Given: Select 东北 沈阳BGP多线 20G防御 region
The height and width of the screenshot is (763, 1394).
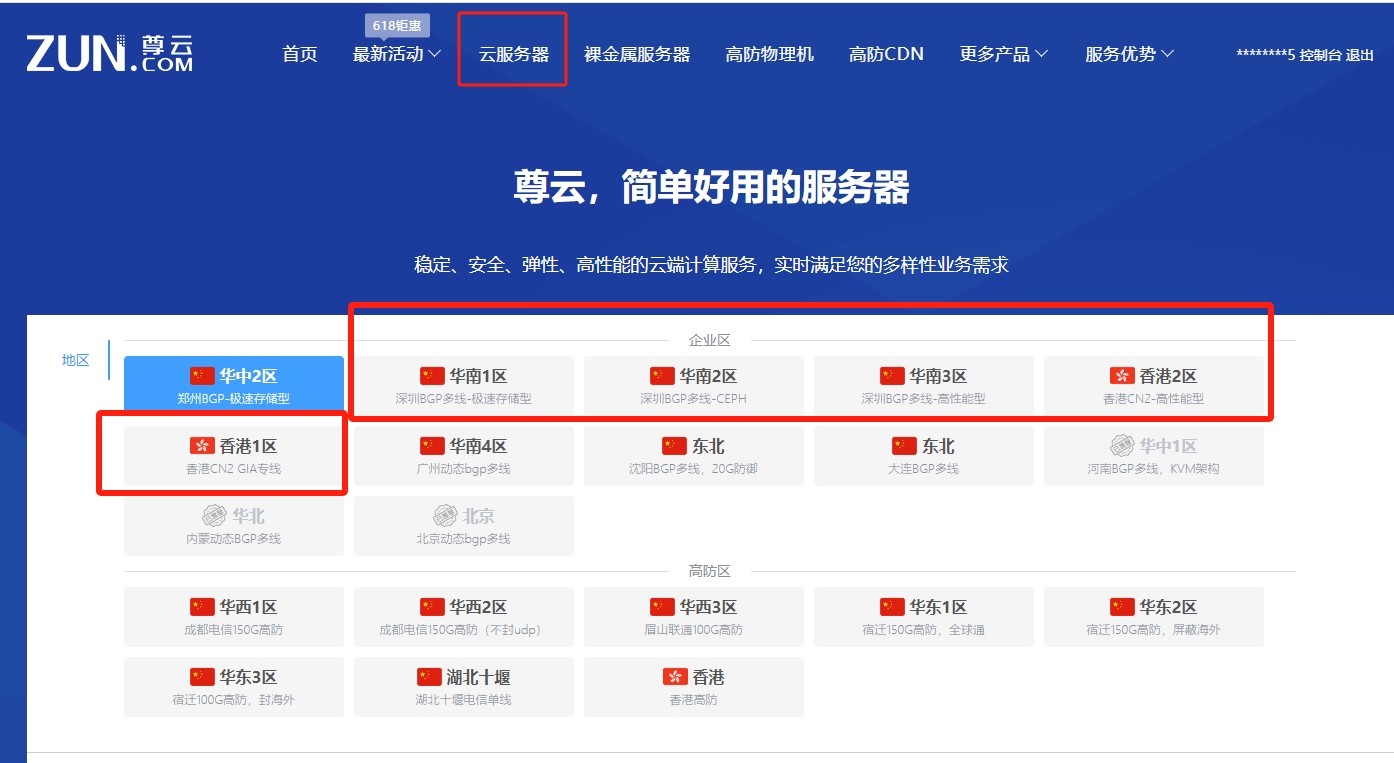Looking at the screenshot, I should (x=694, y=456).
